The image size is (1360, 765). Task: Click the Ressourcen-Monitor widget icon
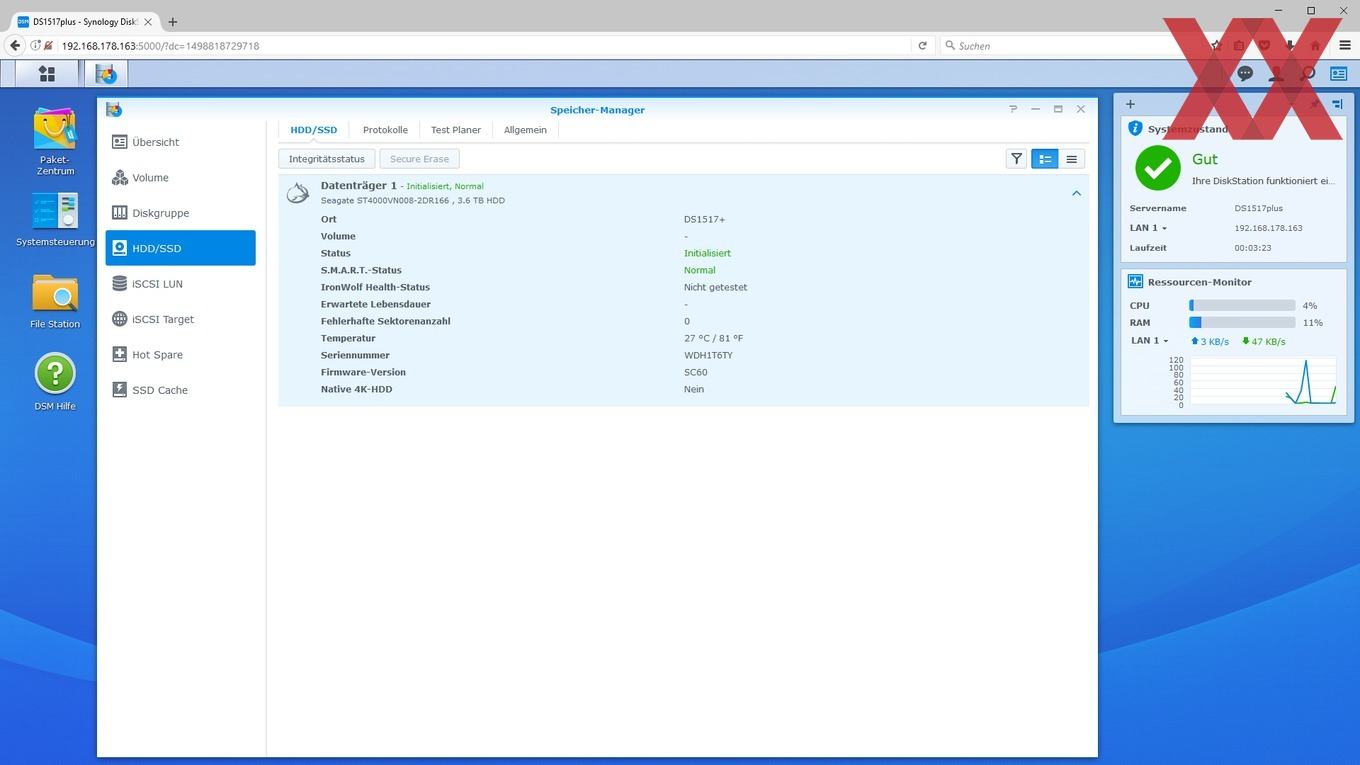[1135, 282]
